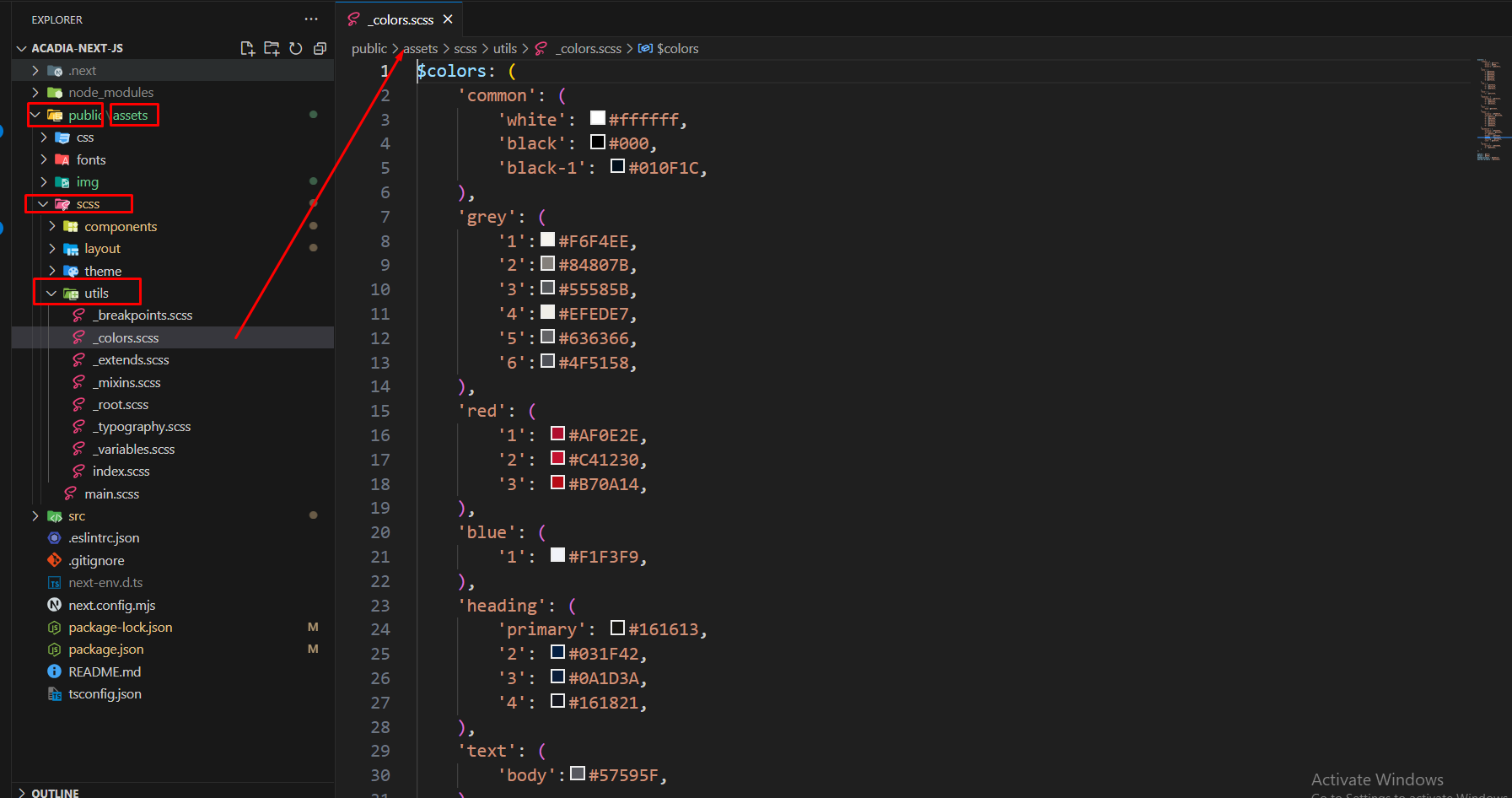
Task: Expand the OUTLINE section
Action: click(x=22, y=793)
